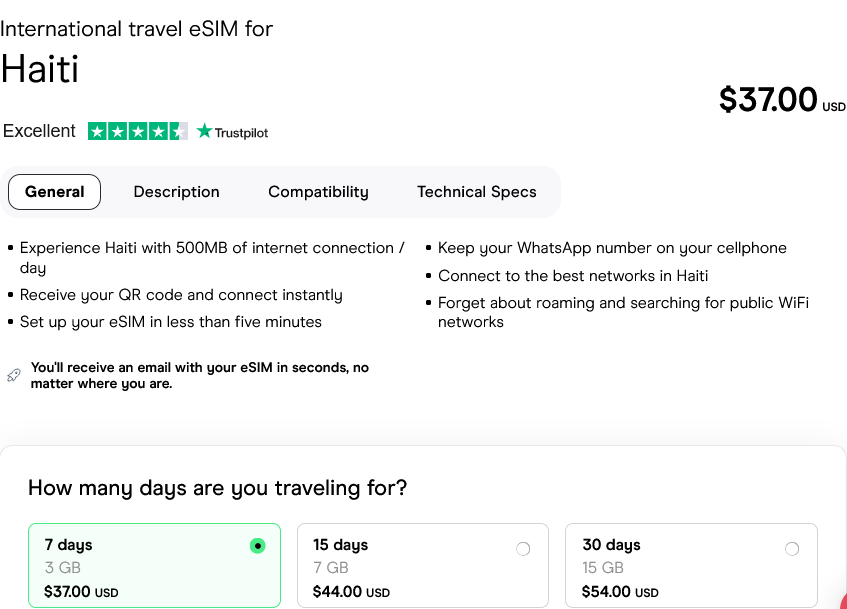847x609 pixels.
Task: Click the Trustpilot logo
Action: [233, 132]
